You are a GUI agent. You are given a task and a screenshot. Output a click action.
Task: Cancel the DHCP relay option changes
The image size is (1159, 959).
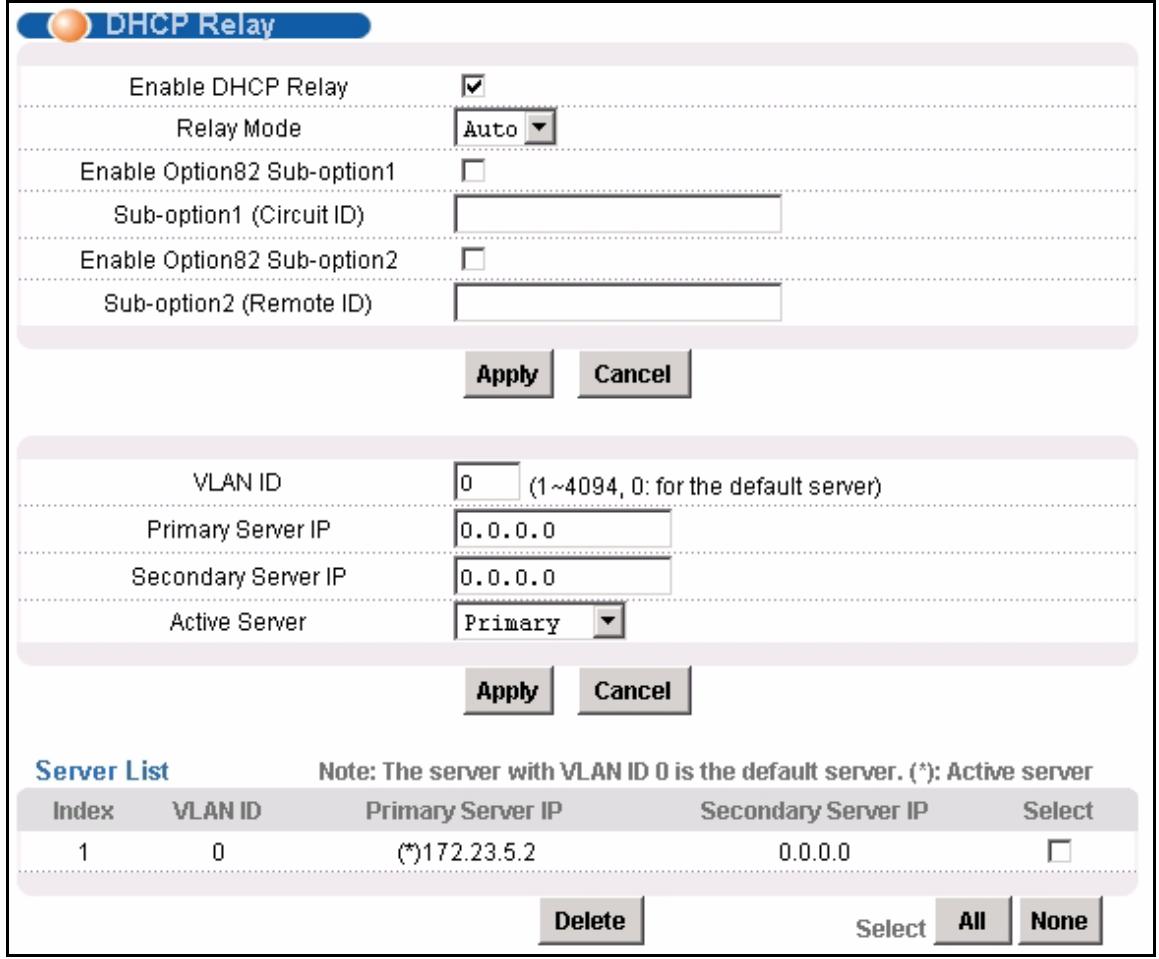(633, 374)
